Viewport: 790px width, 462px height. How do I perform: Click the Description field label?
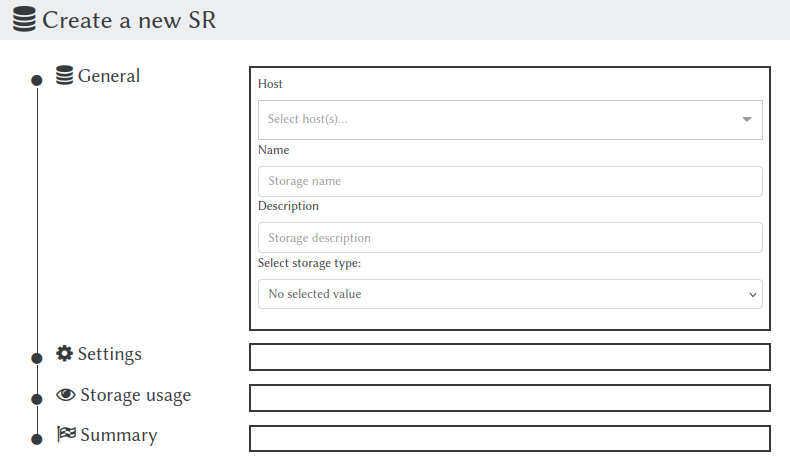(x=288, y=206)
